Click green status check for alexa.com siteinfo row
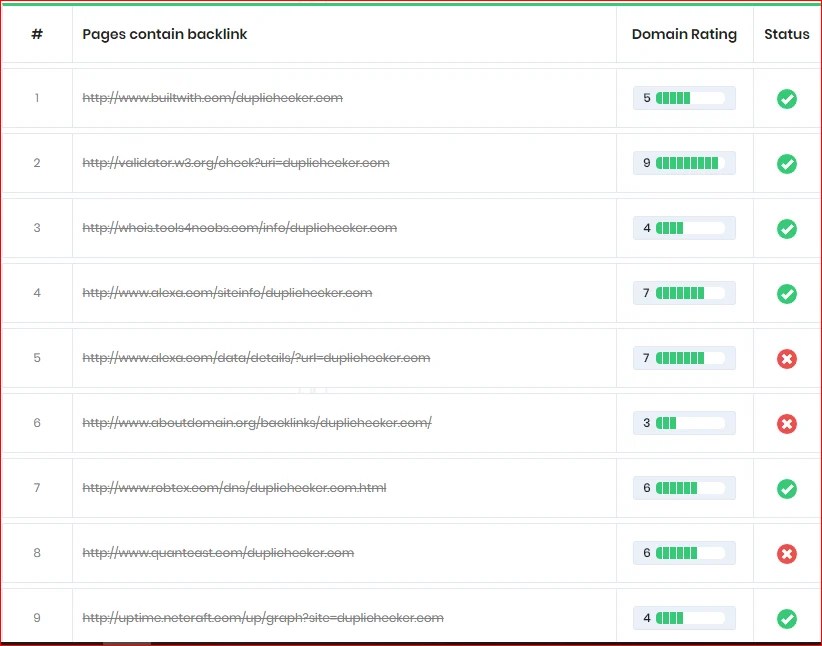The width and height of the screenshot is (822, 646). [x=787, y=294]
